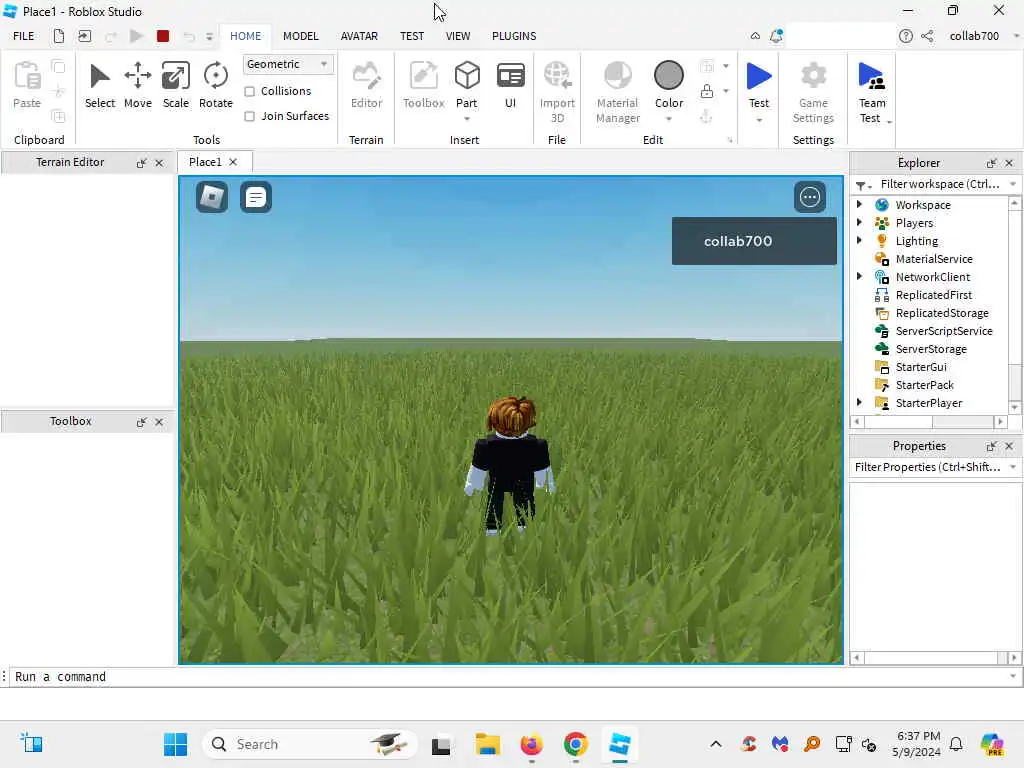Select the Select tool

100,85
